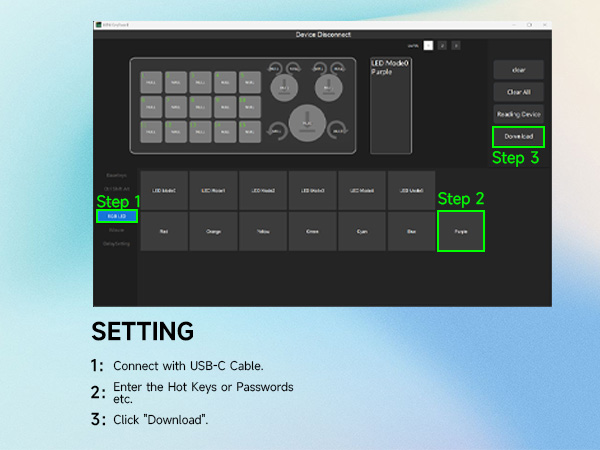
Task: Select the top-left small knob's rotate-left arrow
Action: [x=275, y=68]
